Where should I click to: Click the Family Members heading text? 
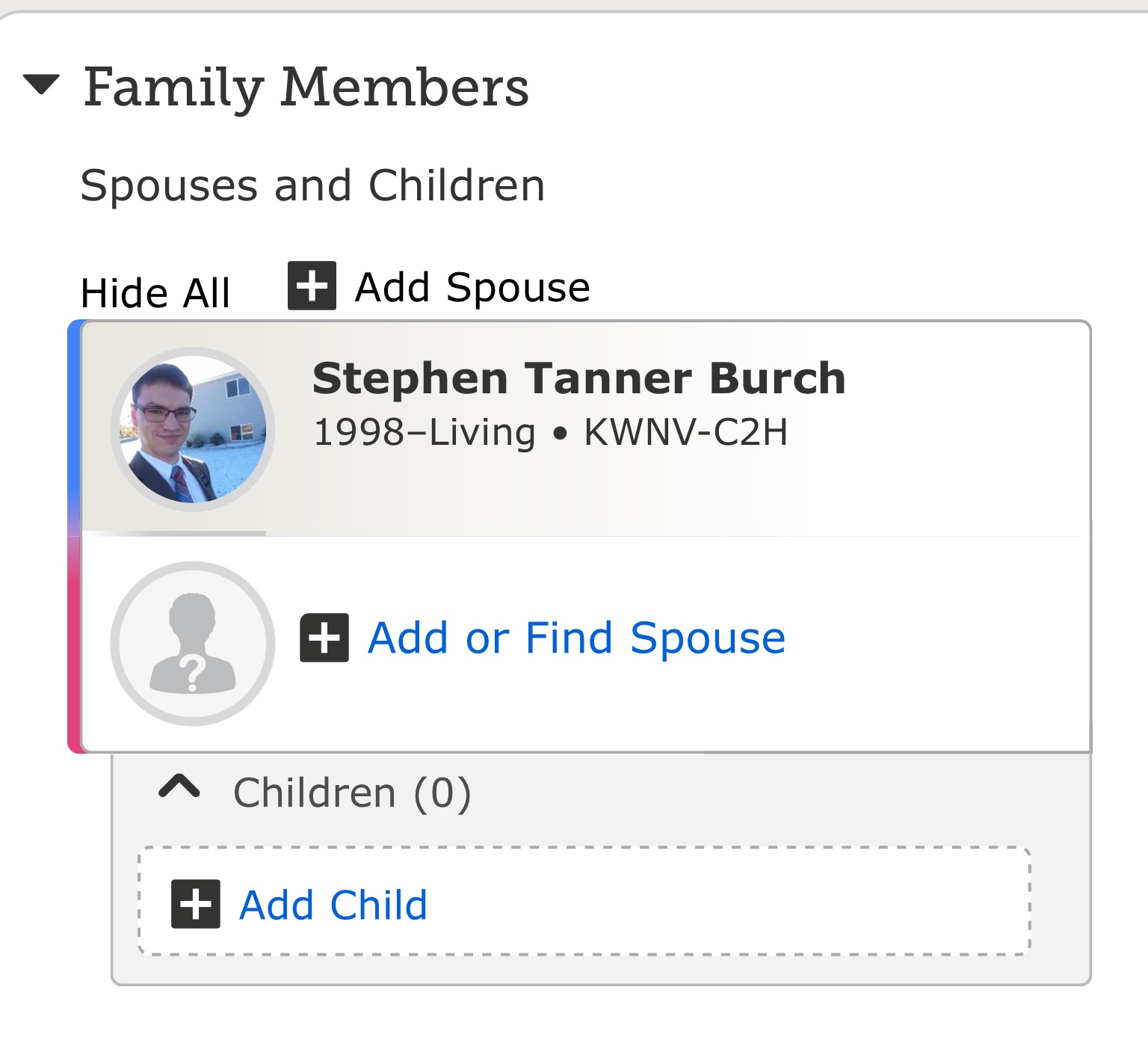(x=306, y=88)
